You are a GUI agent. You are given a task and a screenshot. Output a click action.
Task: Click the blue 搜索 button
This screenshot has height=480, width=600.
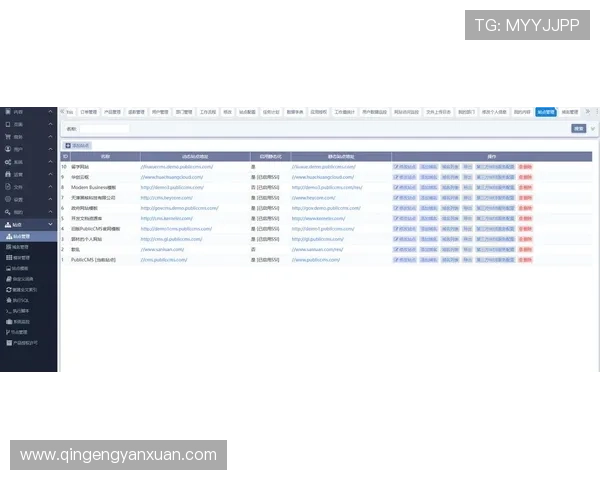[x=578, y=128]
